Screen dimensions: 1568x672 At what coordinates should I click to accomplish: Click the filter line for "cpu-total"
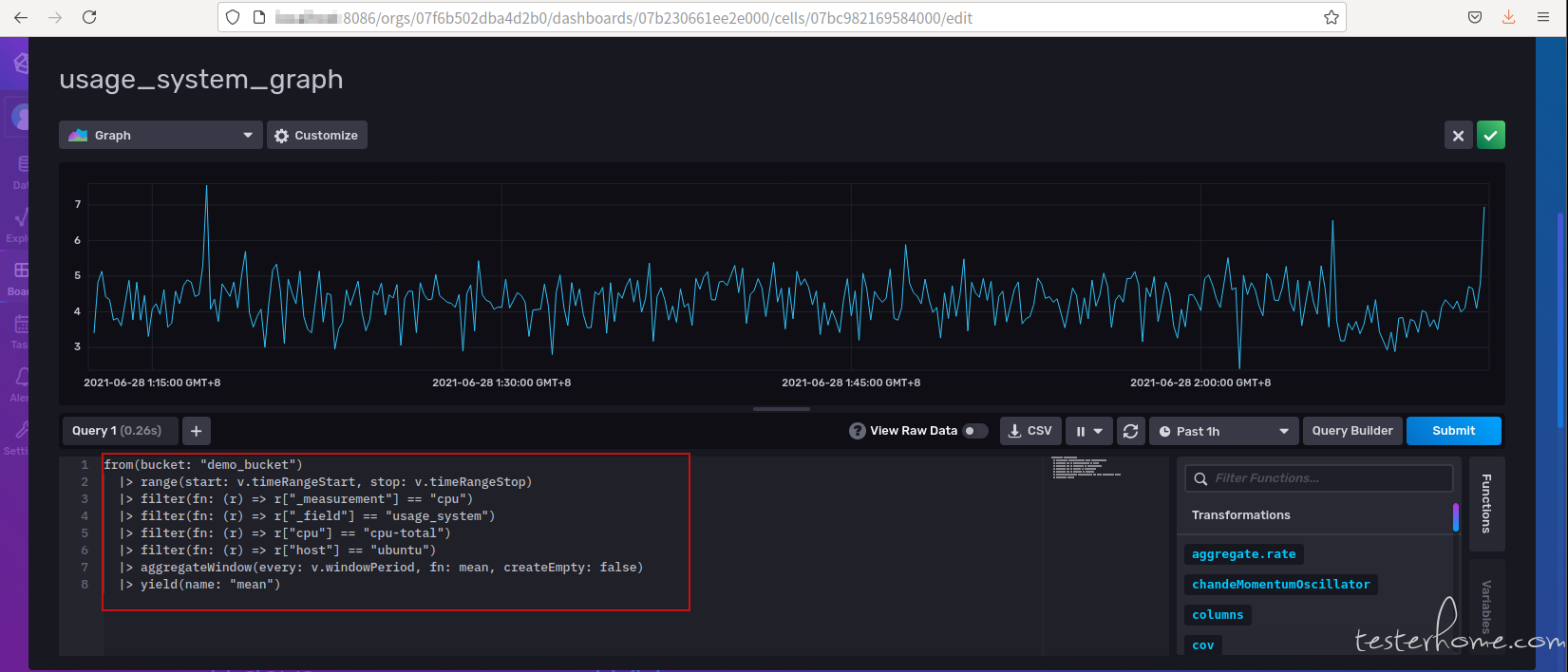tap(285, 533)
